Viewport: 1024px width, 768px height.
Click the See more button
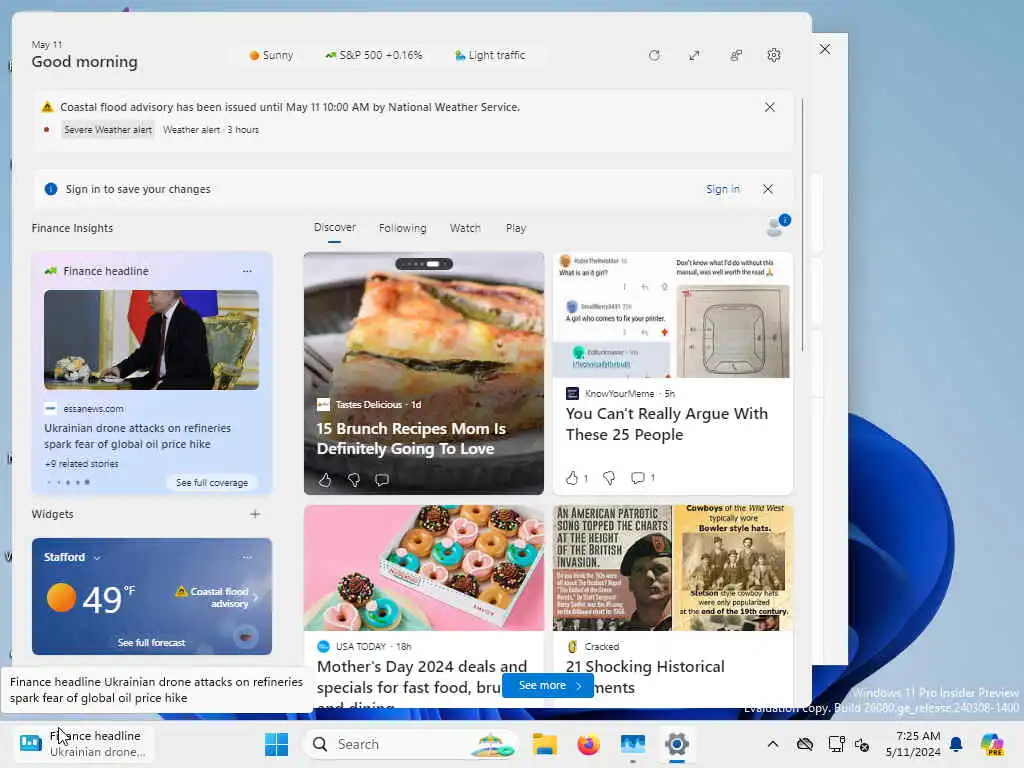click(x=548, y=685)
